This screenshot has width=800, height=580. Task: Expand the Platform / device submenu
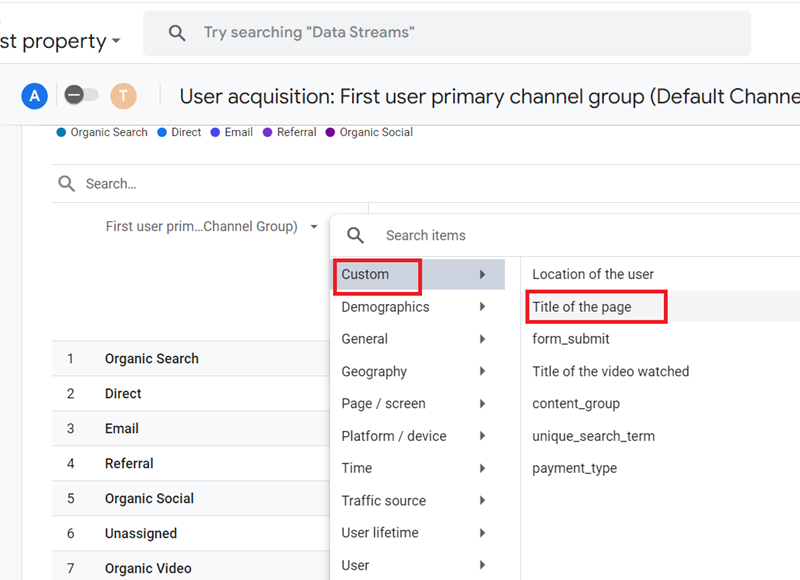(x=483, y=436)
